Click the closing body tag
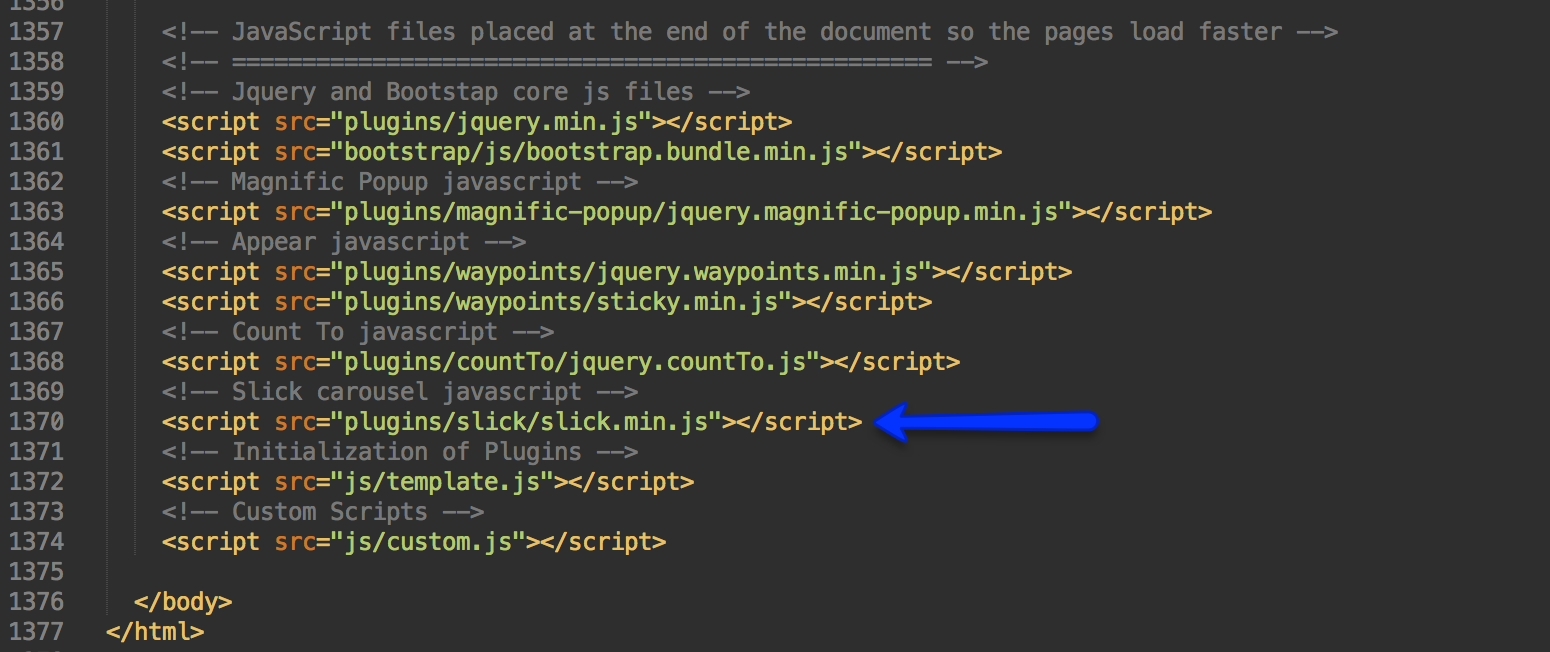 [183, 602]
